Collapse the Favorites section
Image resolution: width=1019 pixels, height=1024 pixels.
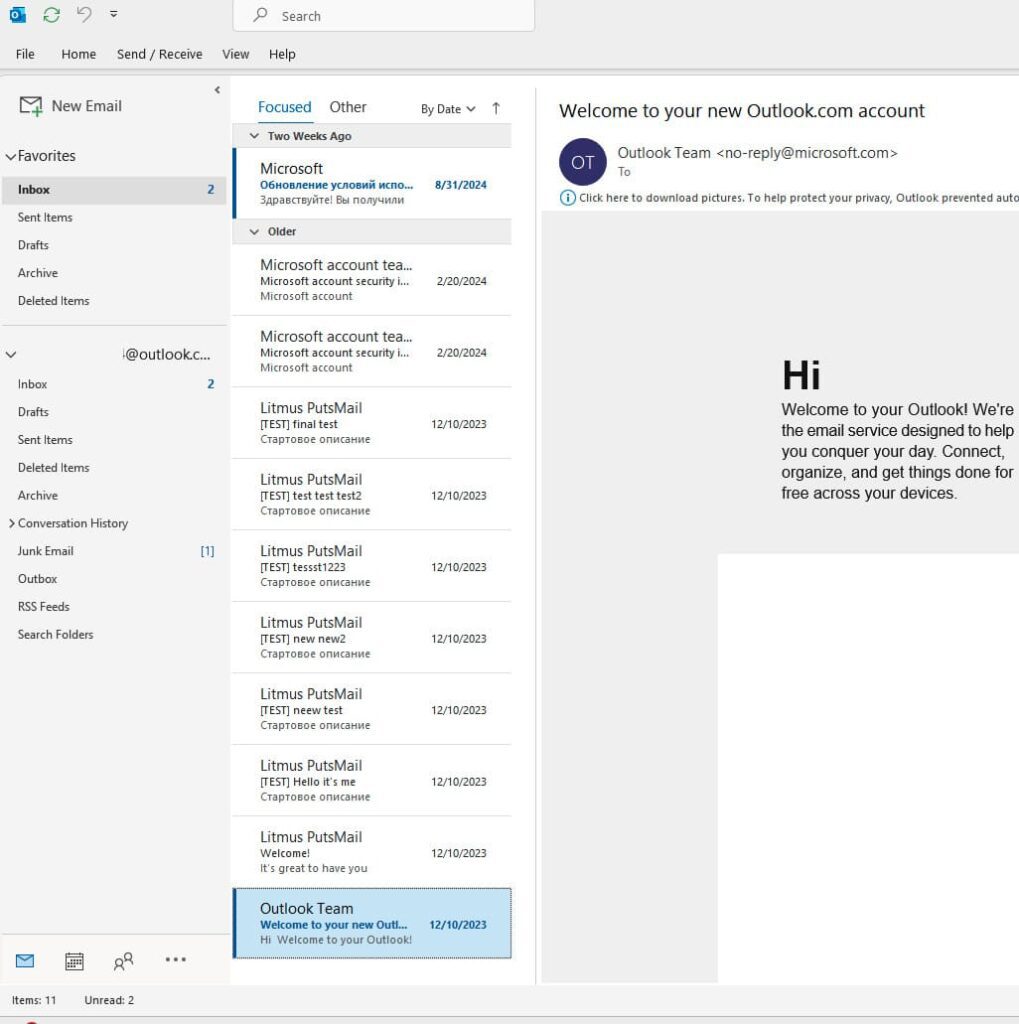(x=11, y=157)
